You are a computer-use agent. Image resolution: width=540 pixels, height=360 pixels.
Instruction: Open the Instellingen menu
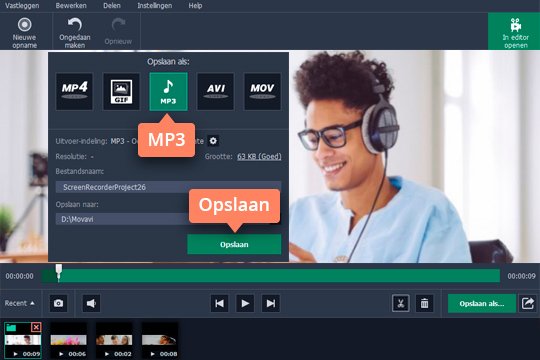coord(155,6)
